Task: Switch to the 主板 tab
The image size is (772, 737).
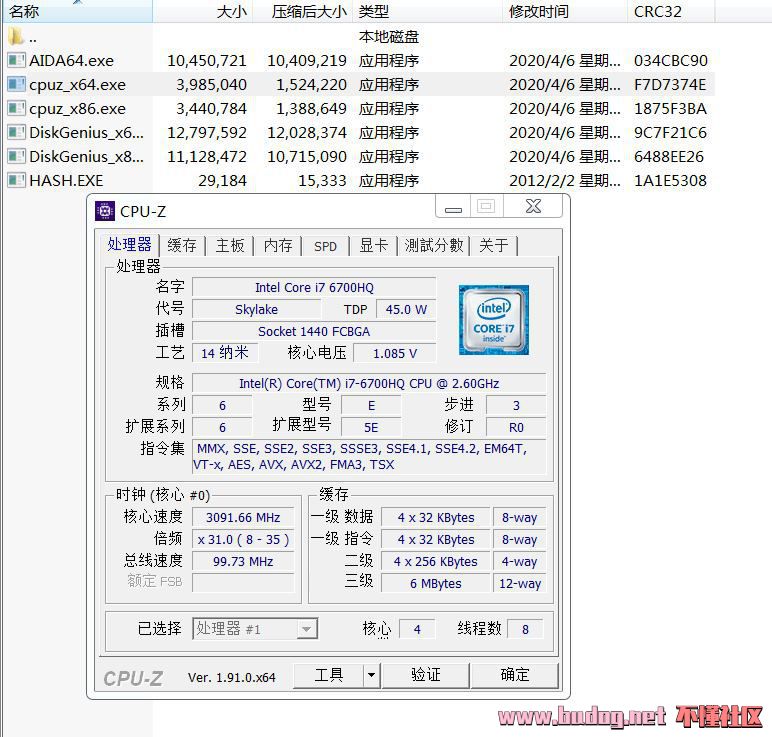Action: tap(229, 245)
